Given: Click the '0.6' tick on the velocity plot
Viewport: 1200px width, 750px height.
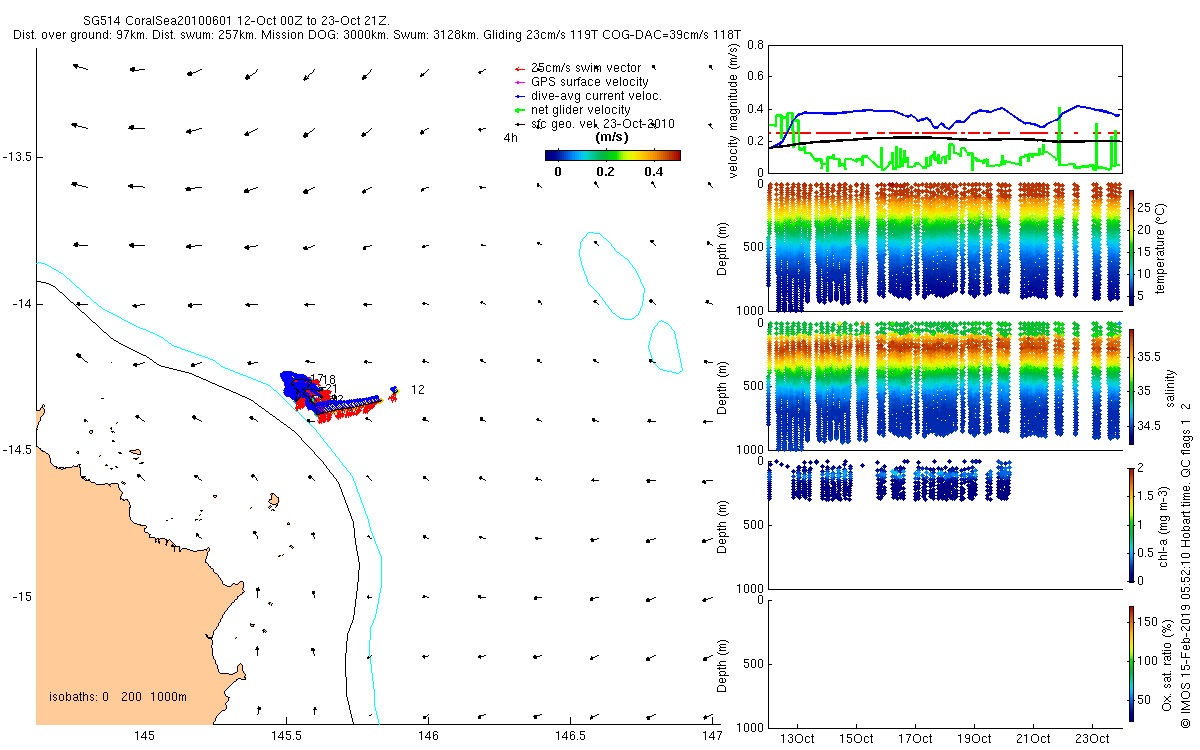Looking at the screenshot, I should pos(754,76).
